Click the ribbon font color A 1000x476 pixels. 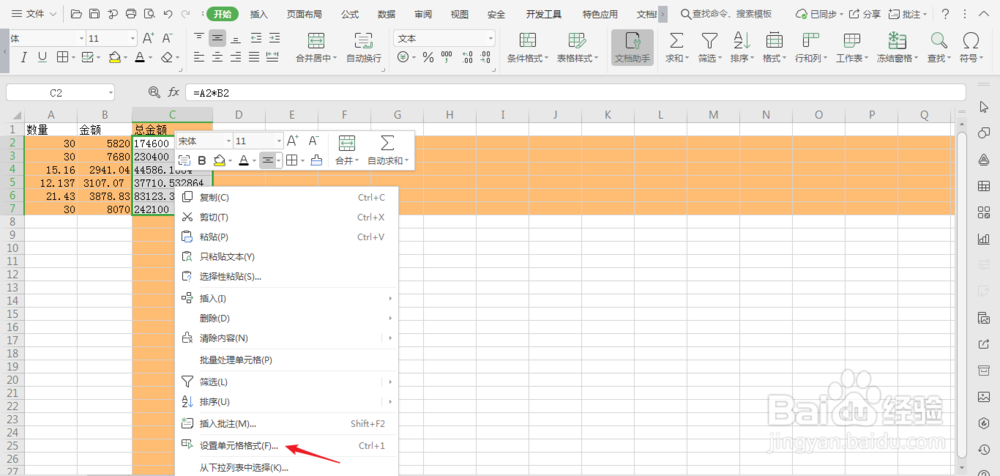point(140,57)
